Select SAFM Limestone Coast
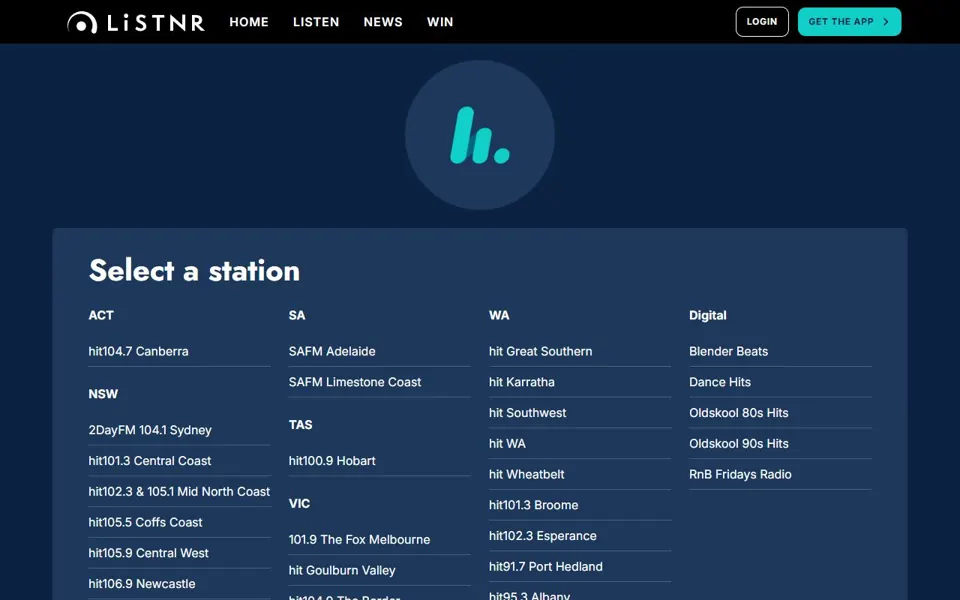 tap(354, 382)
